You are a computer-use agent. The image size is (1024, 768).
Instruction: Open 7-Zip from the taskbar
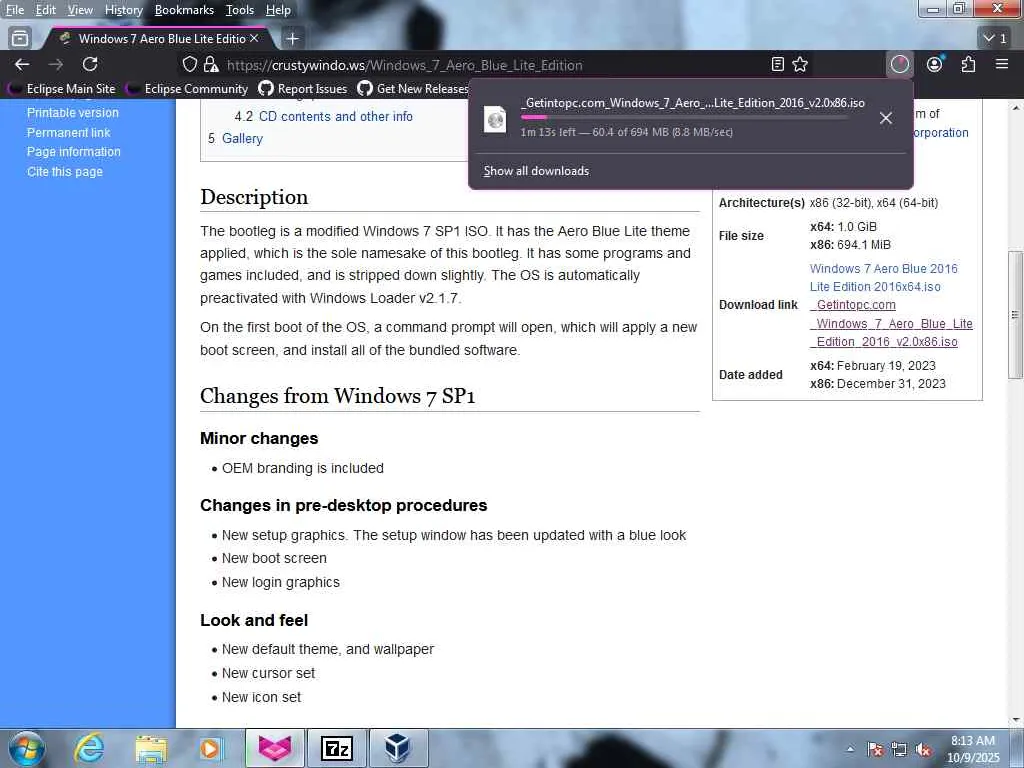(337, 748)
